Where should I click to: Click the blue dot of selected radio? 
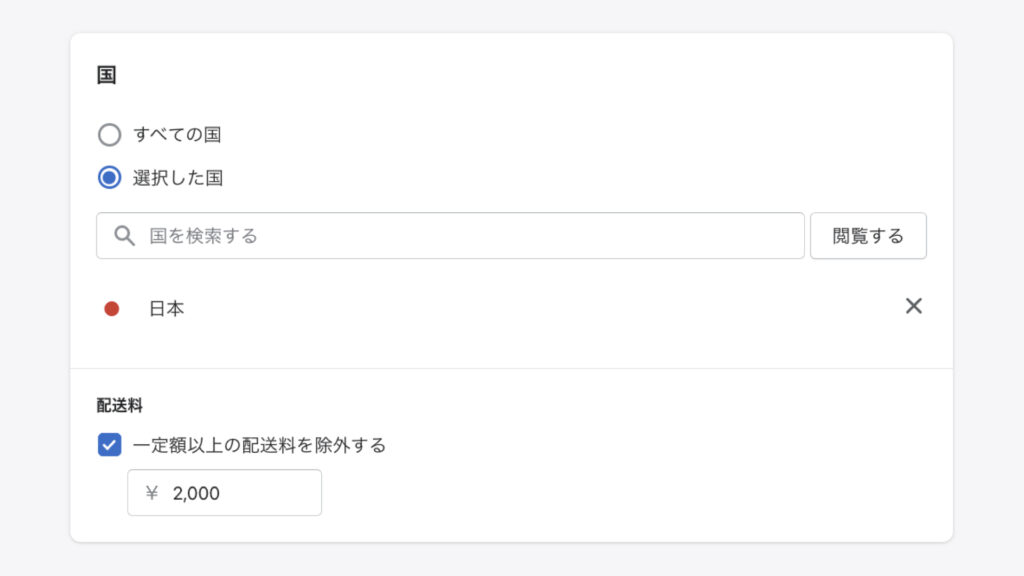coord(109,178)
